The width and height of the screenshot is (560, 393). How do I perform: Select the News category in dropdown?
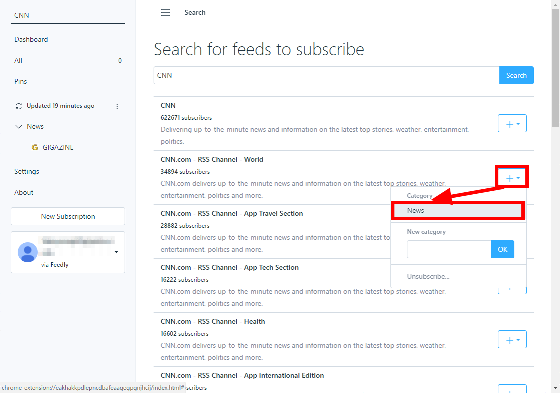[458, 211]
